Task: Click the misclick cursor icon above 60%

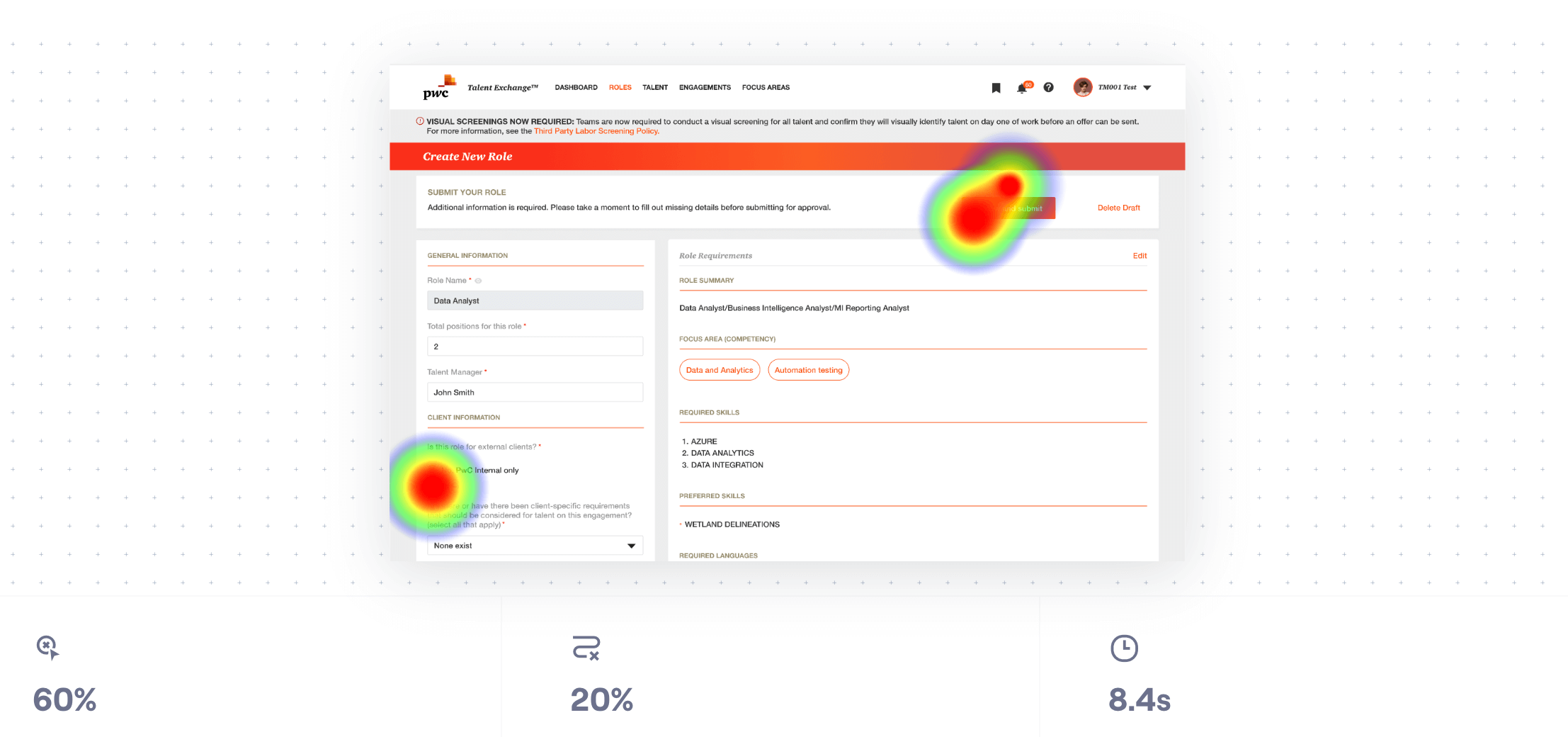Action: 47,647
